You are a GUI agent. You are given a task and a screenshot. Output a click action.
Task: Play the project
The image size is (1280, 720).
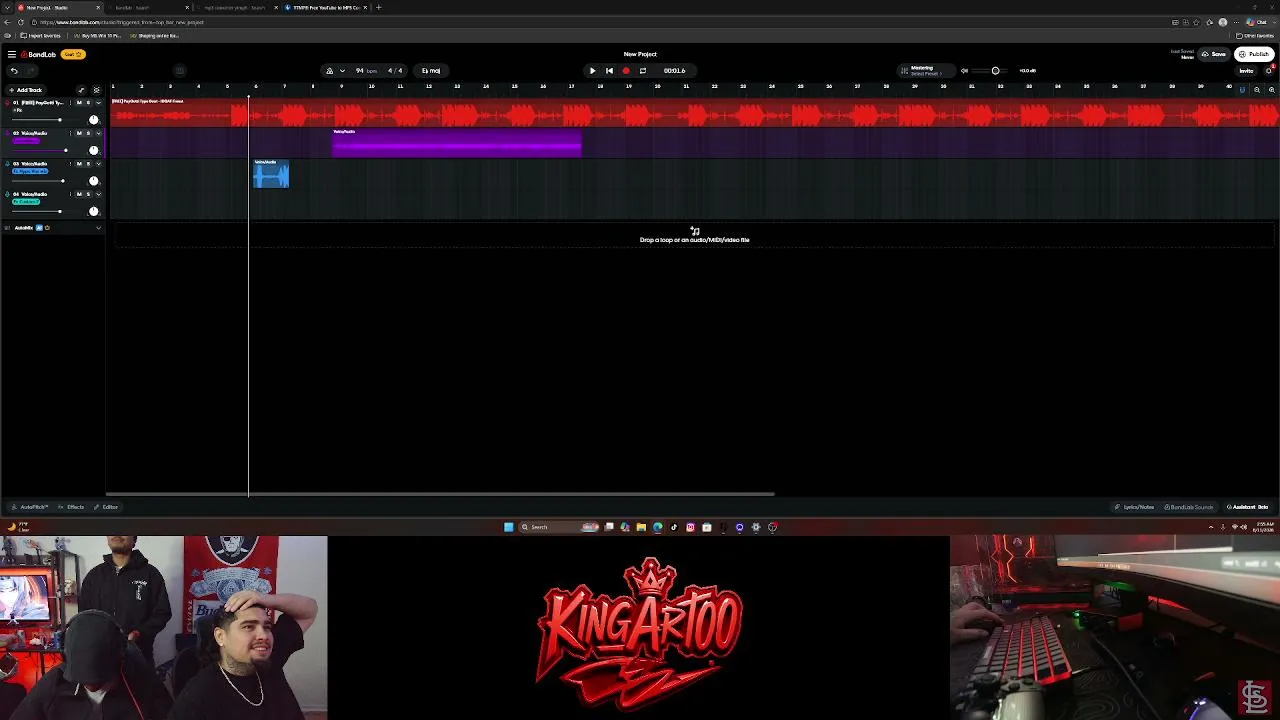click(x=592, y=71)
